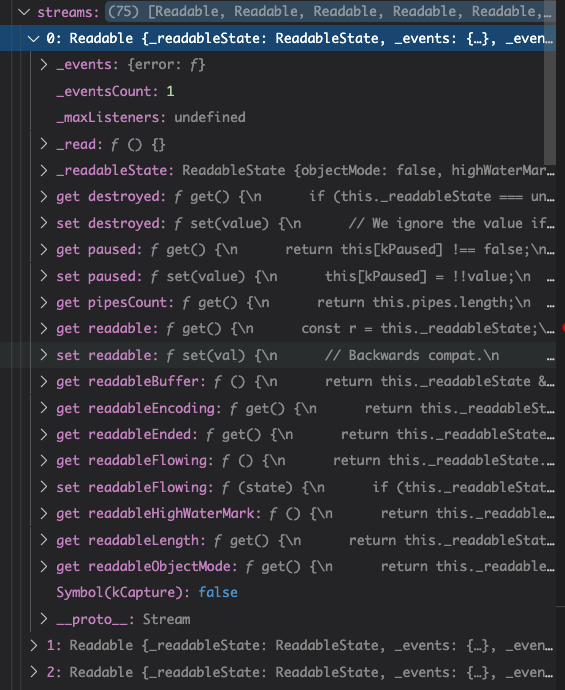Collapse the 0: Readable entry

[33, 39]
